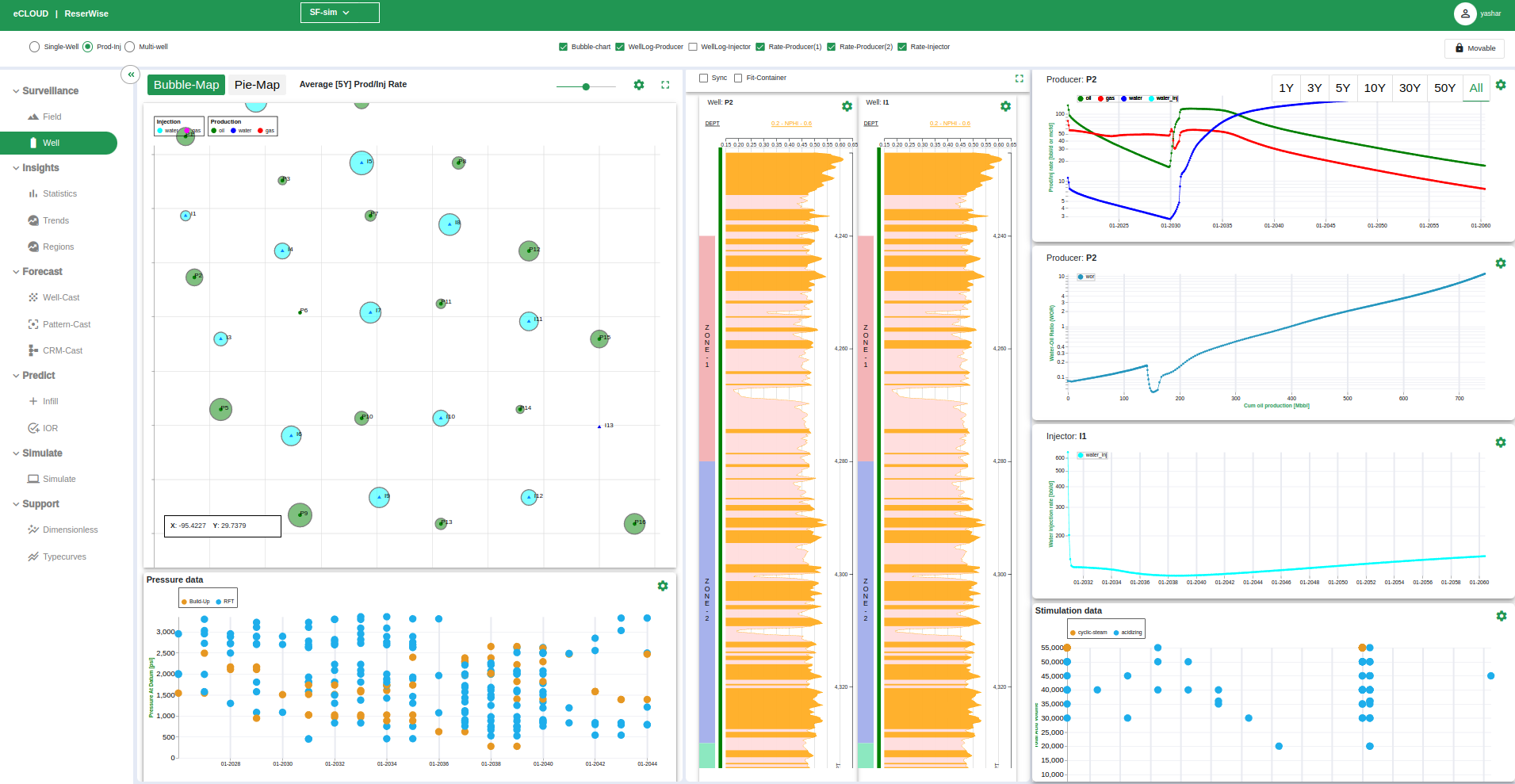Click the Movable lock button
The height and width of the screenshot is (784, 1515).
(x=1475, y=48)
